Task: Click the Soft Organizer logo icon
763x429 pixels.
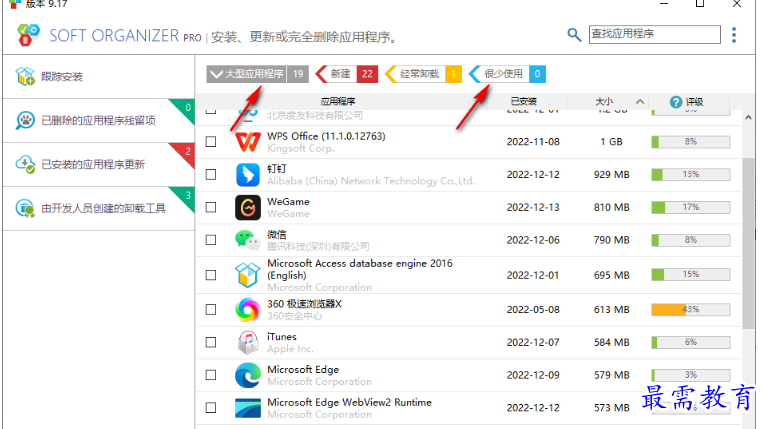Action: (x=28, y=35)
